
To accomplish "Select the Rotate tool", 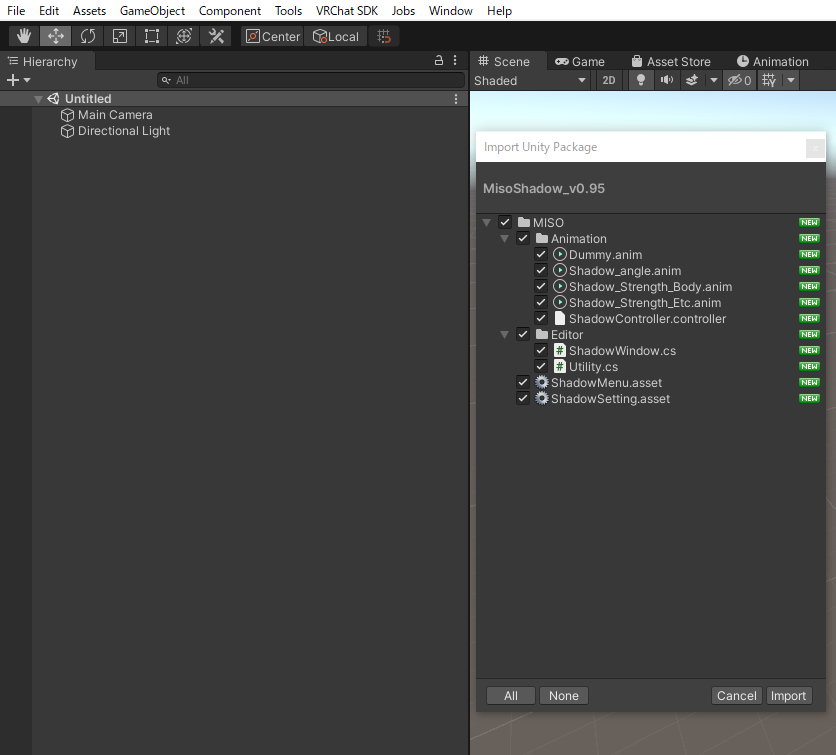I will click(88, 36).
